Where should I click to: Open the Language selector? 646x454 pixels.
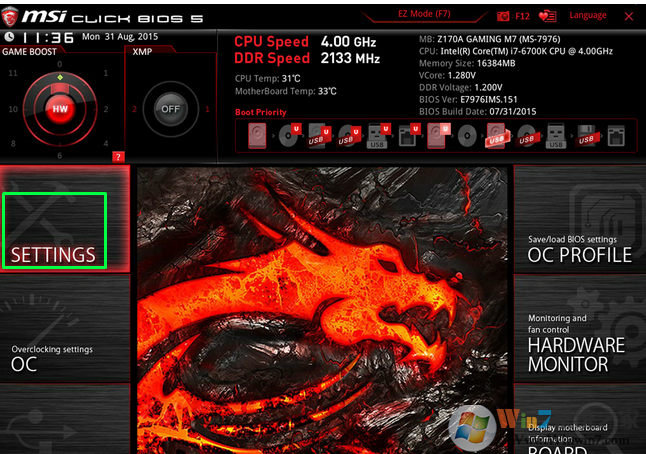pyautogui.click(x=587, y=16)
